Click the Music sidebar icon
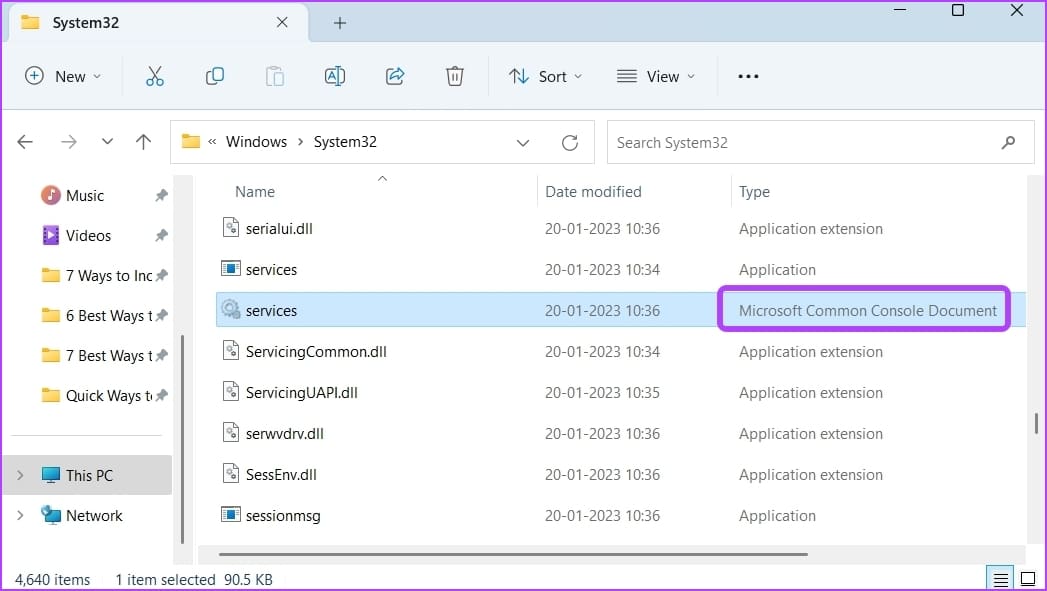1047x591 pixels. 51,195
